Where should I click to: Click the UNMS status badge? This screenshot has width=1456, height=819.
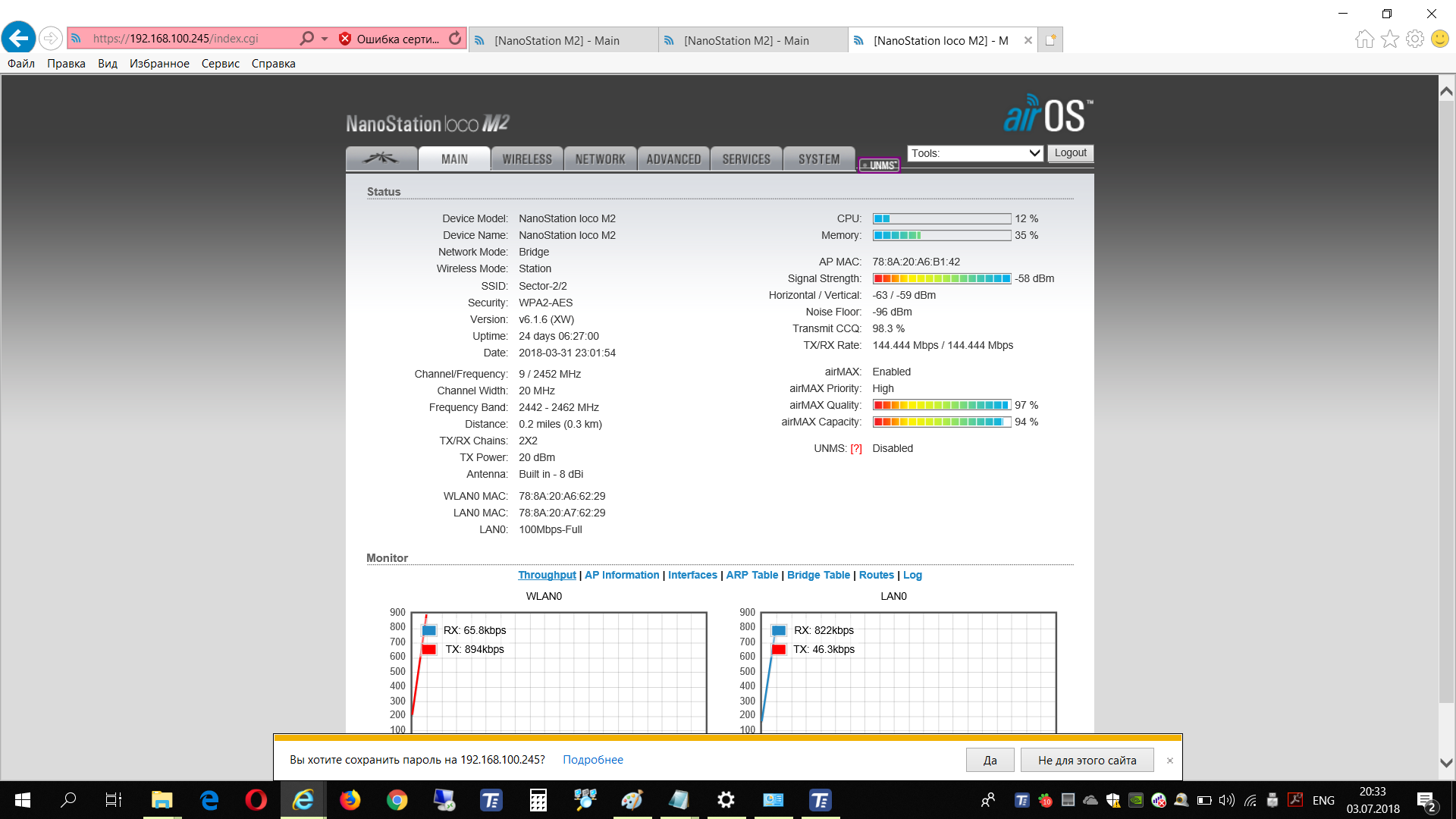[879, 165]
